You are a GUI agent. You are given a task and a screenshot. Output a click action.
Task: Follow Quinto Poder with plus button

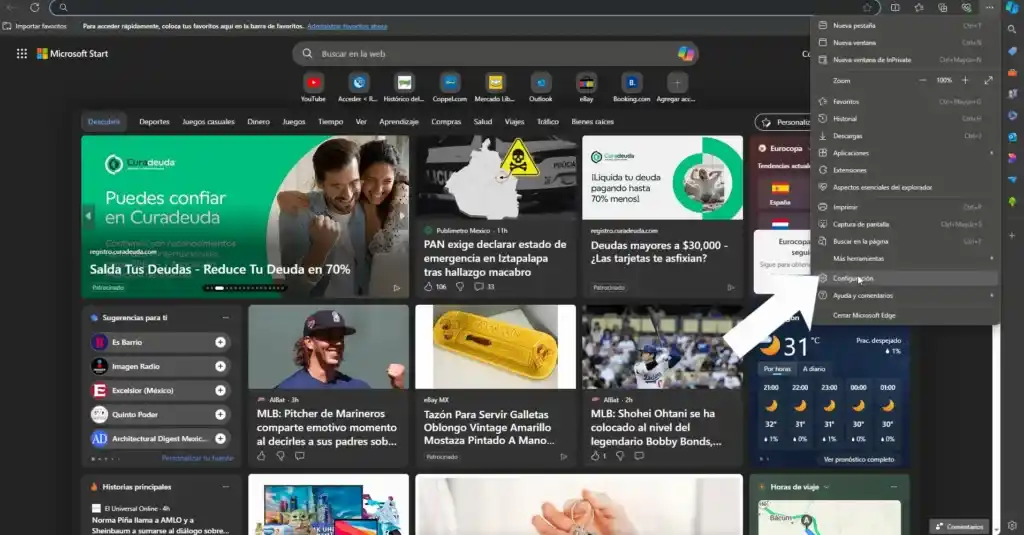(x=221, y=415)
